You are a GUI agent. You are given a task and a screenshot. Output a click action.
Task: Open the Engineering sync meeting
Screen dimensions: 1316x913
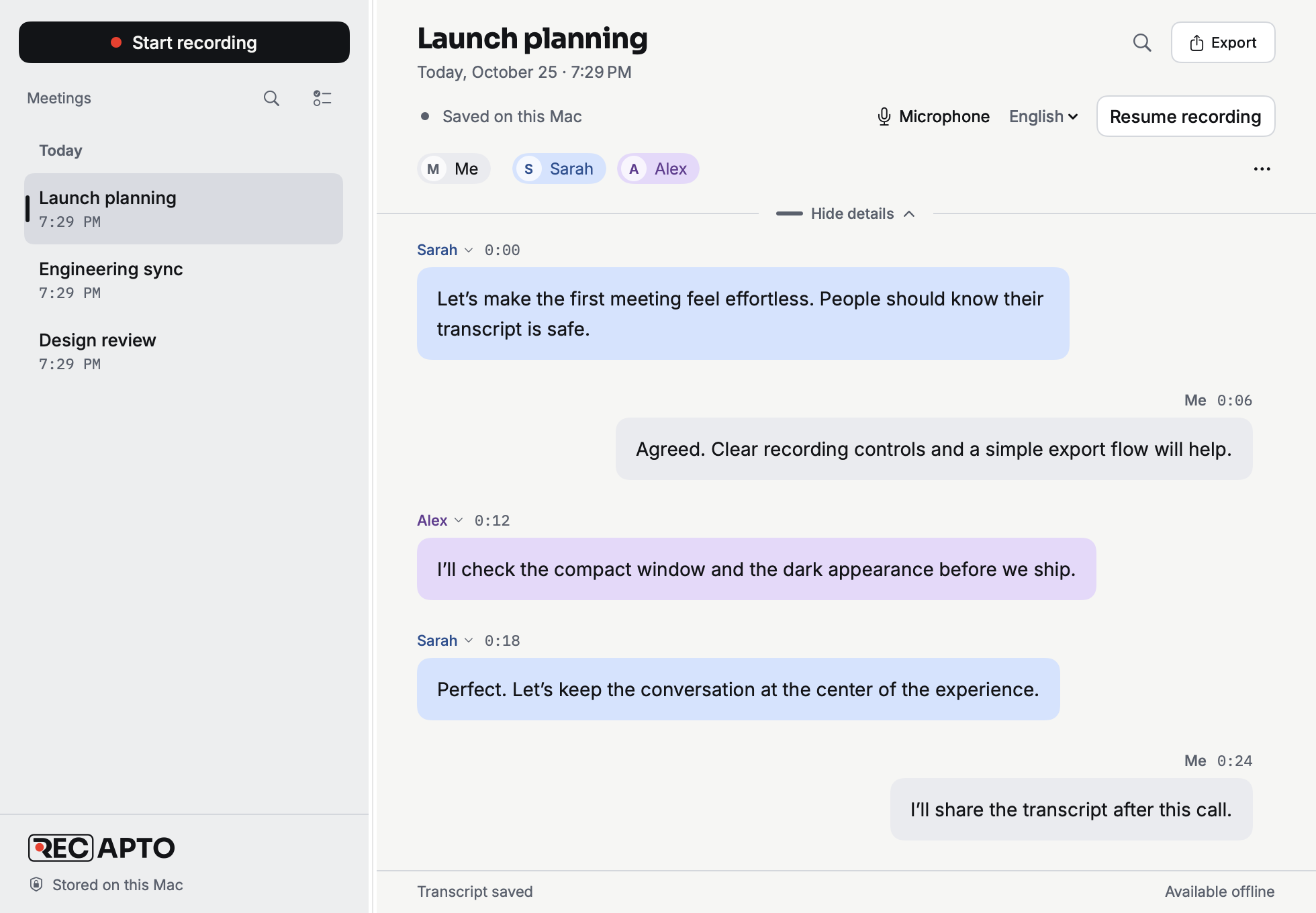183,280
